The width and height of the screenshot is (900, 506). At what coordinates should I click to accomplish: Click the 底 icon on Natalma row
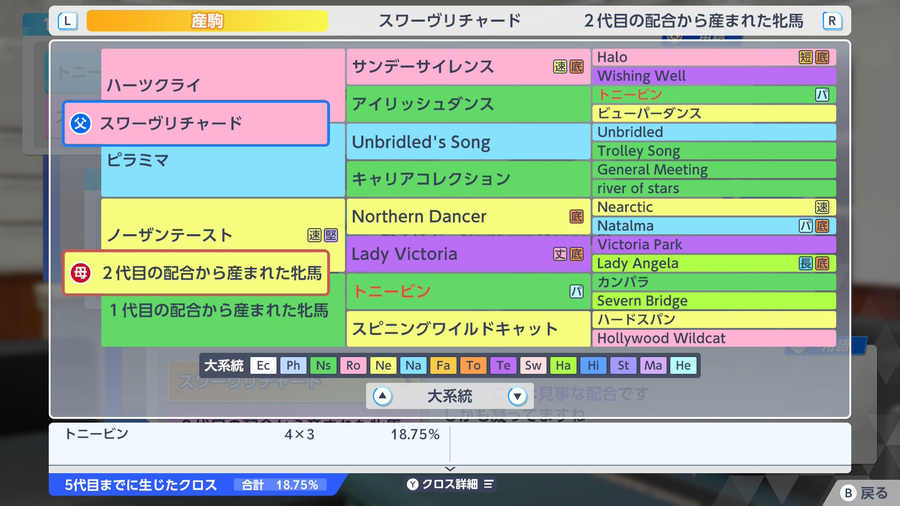[x=822, y=226]
